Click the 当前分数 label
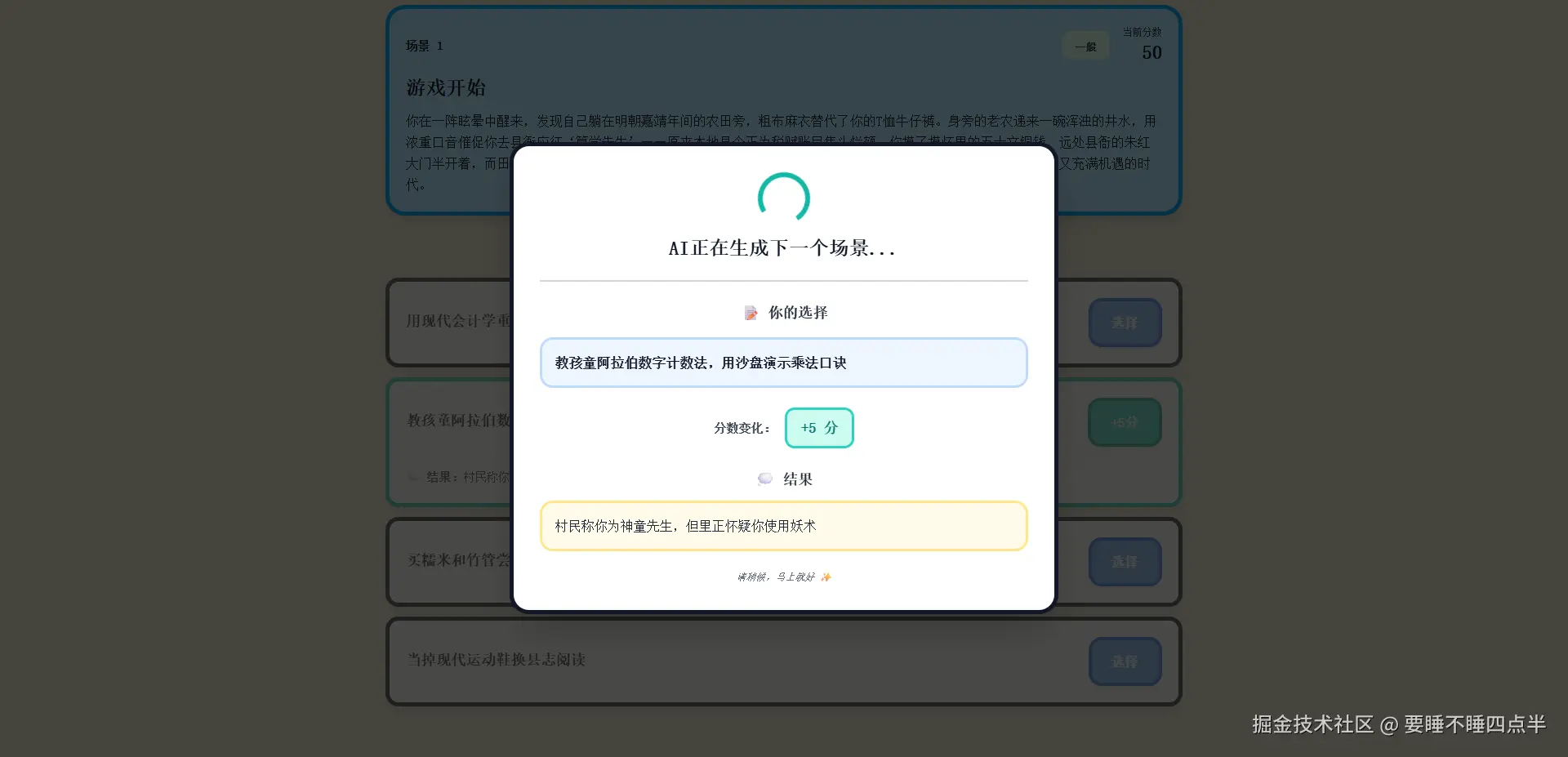Screen dimensions: 1568x757 1142,32
